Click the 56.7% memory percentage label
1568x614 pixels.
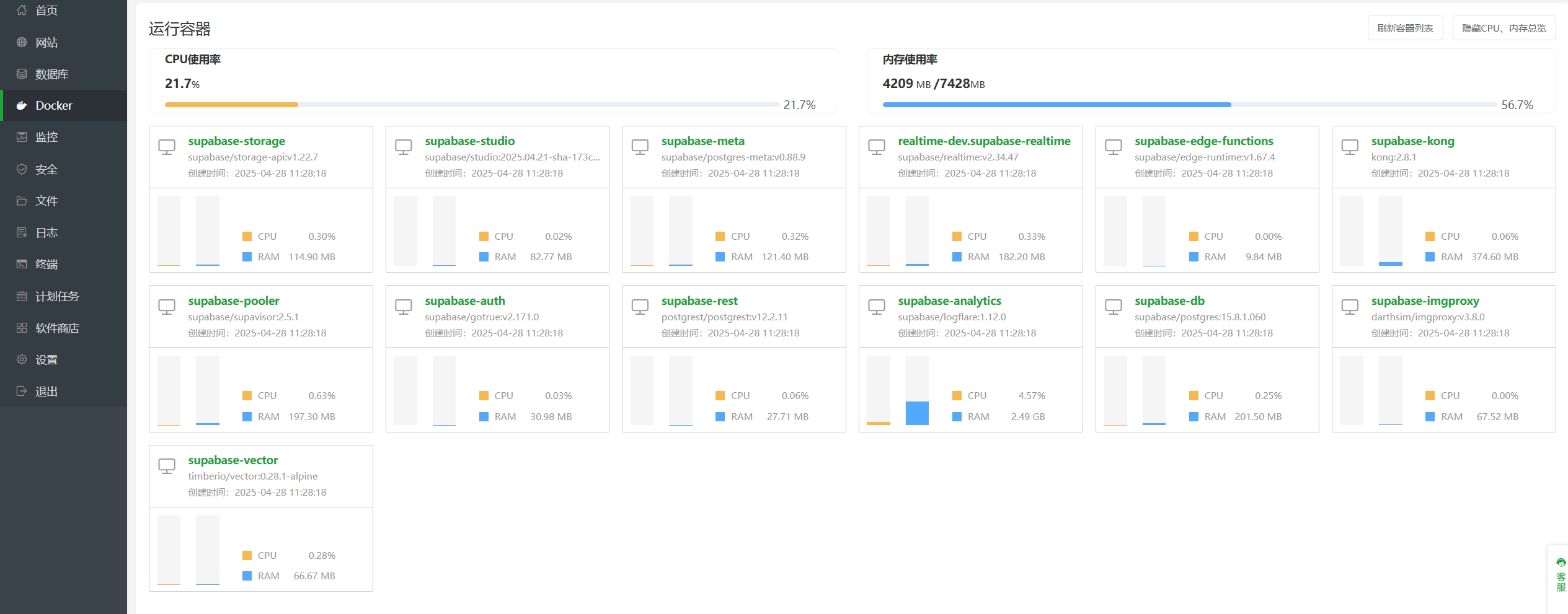pos(1517,105)
